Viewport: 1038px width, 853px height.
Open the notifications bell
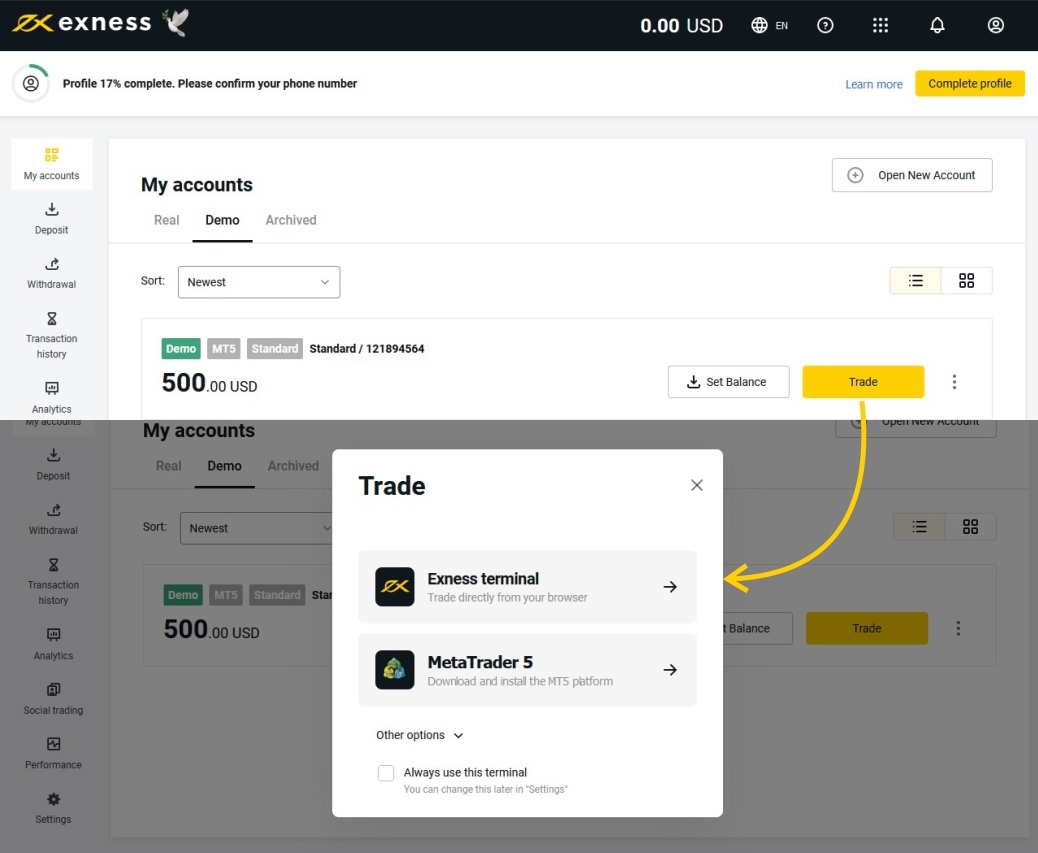(x=937, y=25)
